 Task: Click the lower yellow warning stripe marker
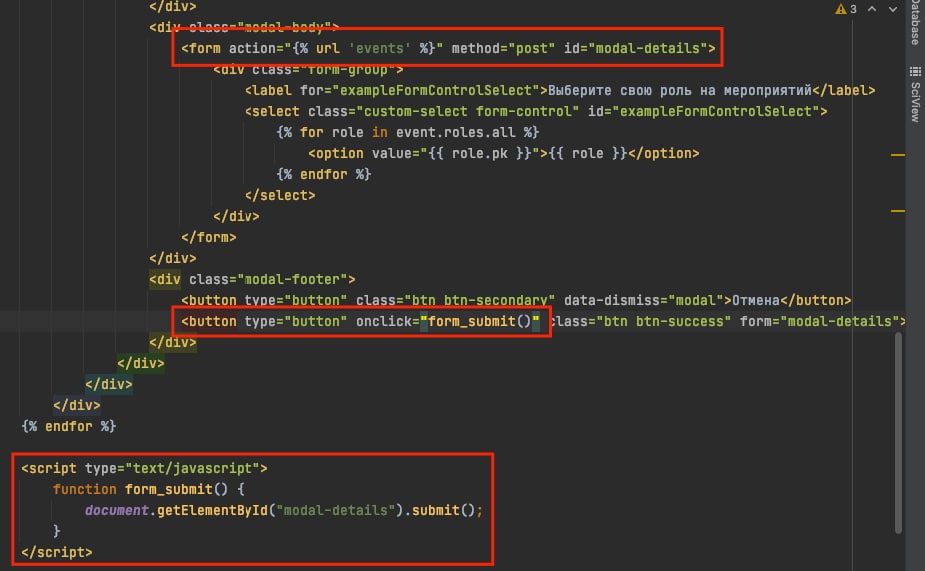898,211
